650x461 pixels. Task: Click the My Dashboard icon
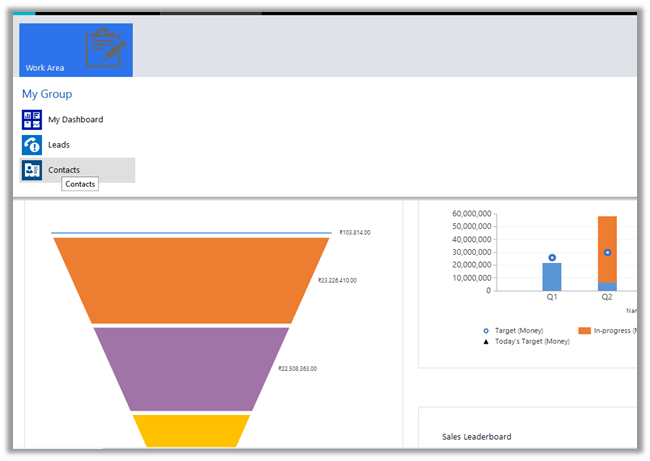32,120
